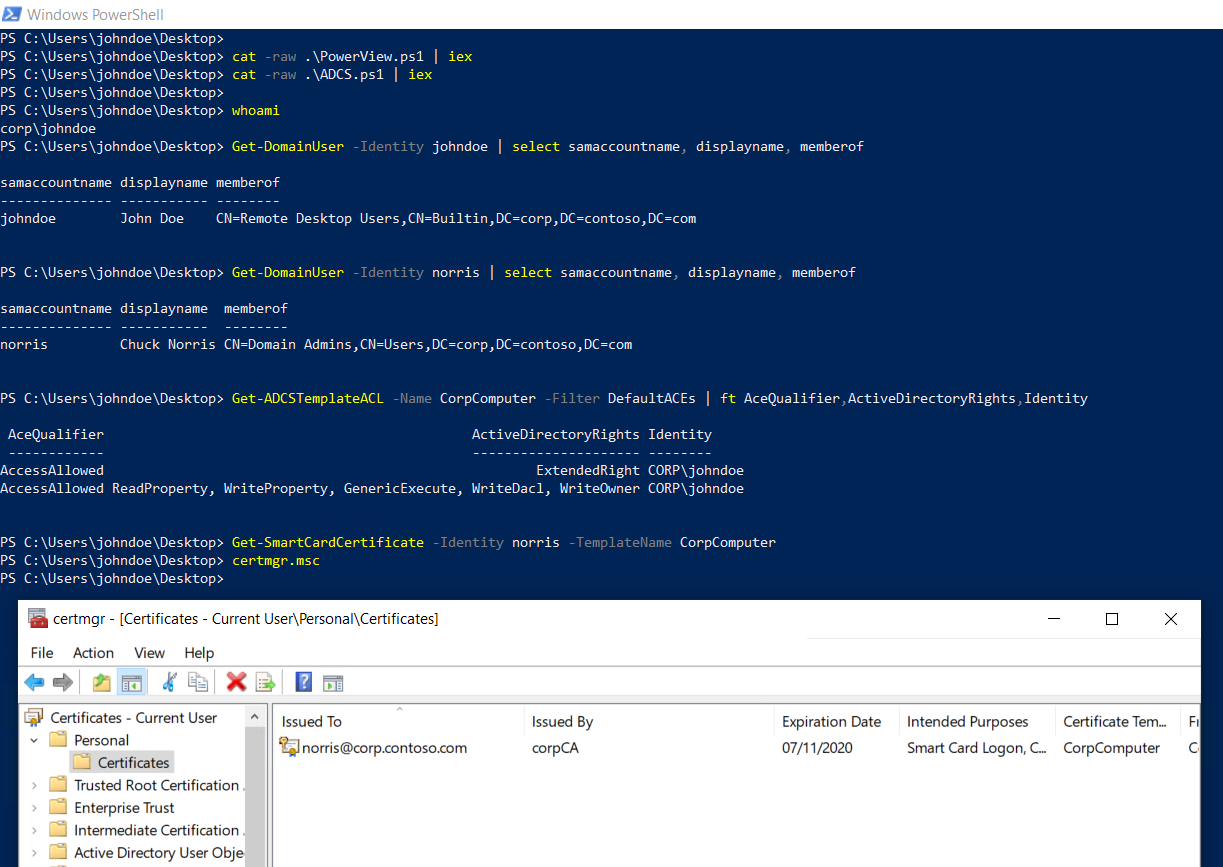The height and width of the screenshot is (867, 1223).
Task: Expand Active Directory User Object node
Action: [x=34, y=852]
